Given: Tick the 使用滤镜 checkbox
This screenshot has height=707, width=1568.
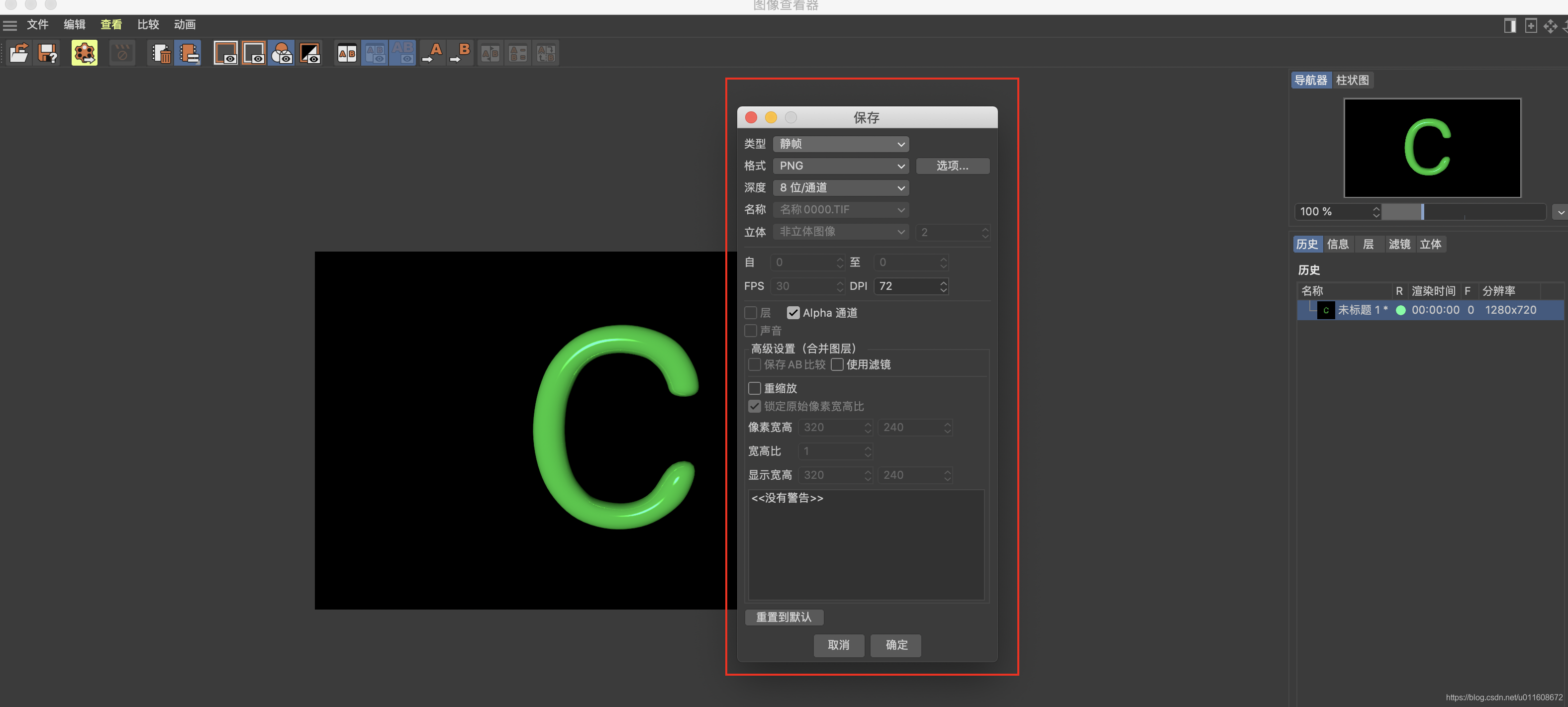Looking at the screenshot, I should pos(837,364).
